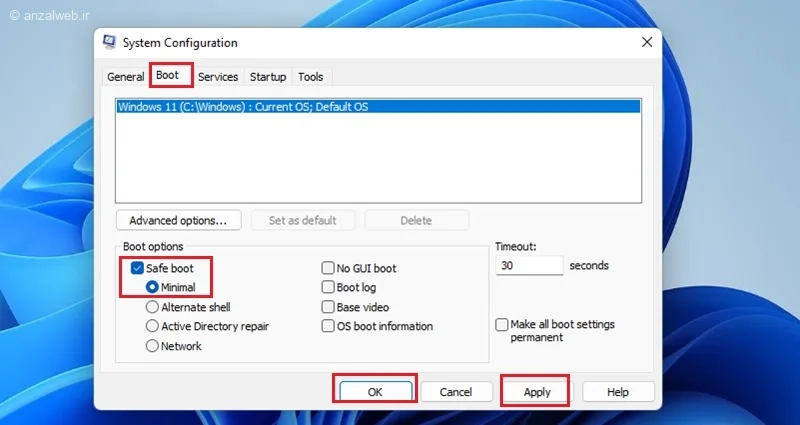Apply the boot settings
Viewport: 800px width, 425px height.
[537, 392]
